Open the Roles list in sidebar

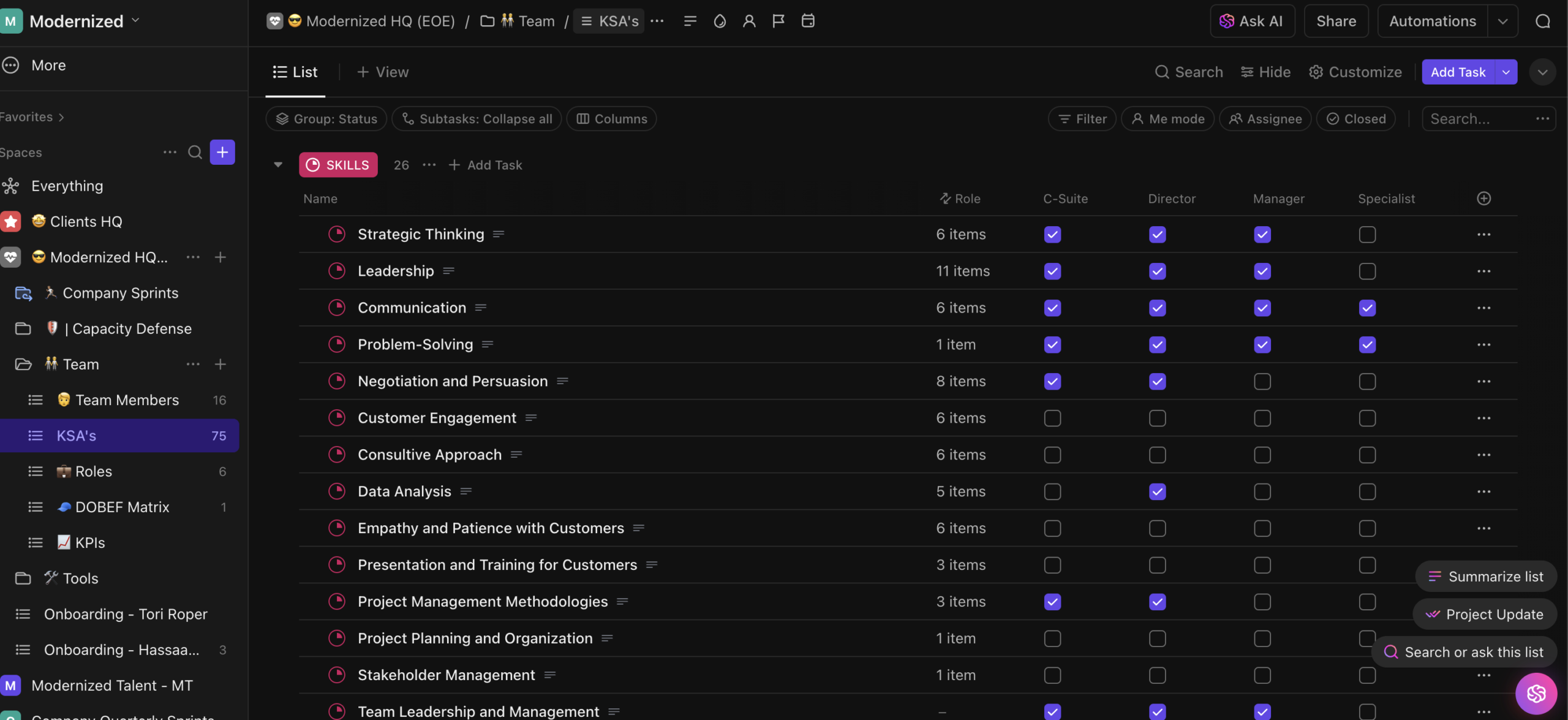point(93,471)
